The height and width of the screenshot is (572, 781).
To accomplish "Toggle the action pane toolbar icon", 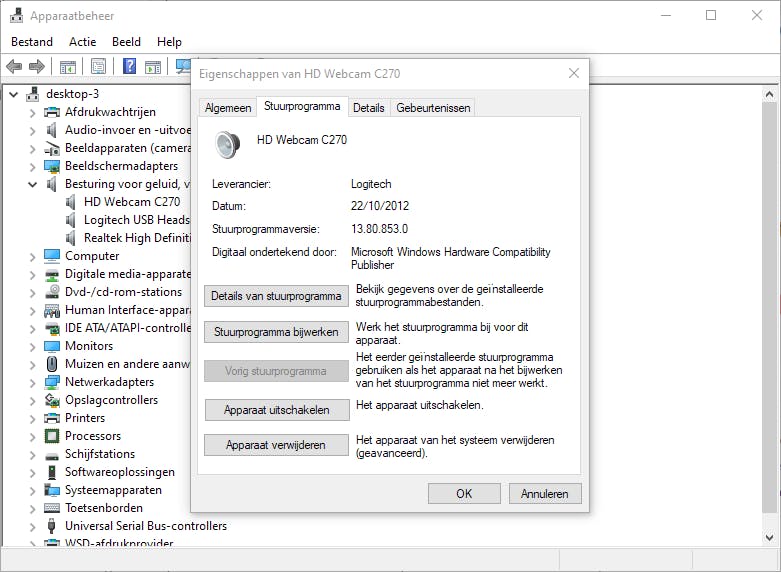I will [153, 66].
